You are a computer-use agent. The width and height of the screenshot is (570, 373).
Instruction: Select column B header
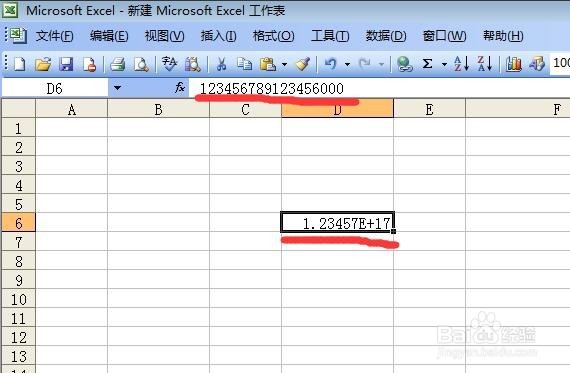coord(158,109)
